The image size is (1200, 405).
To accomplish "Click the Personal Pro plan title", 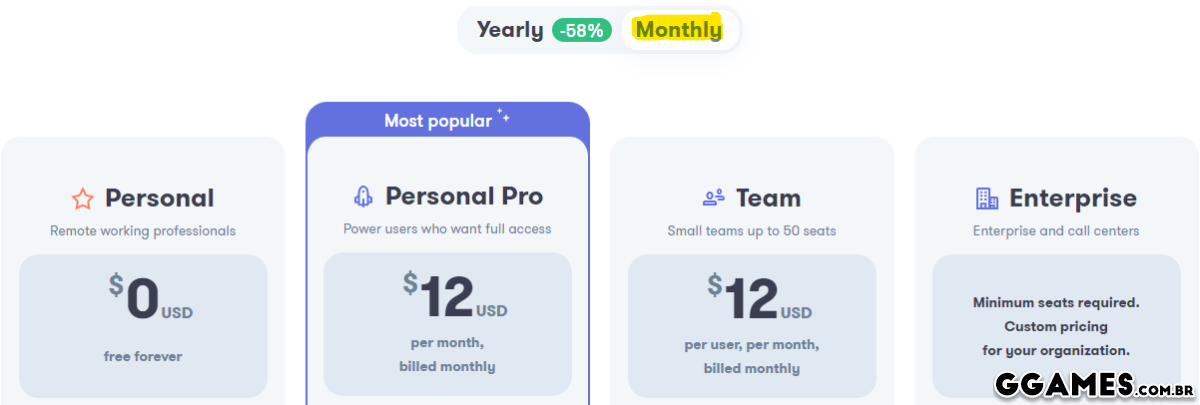I will pos(464,196).
